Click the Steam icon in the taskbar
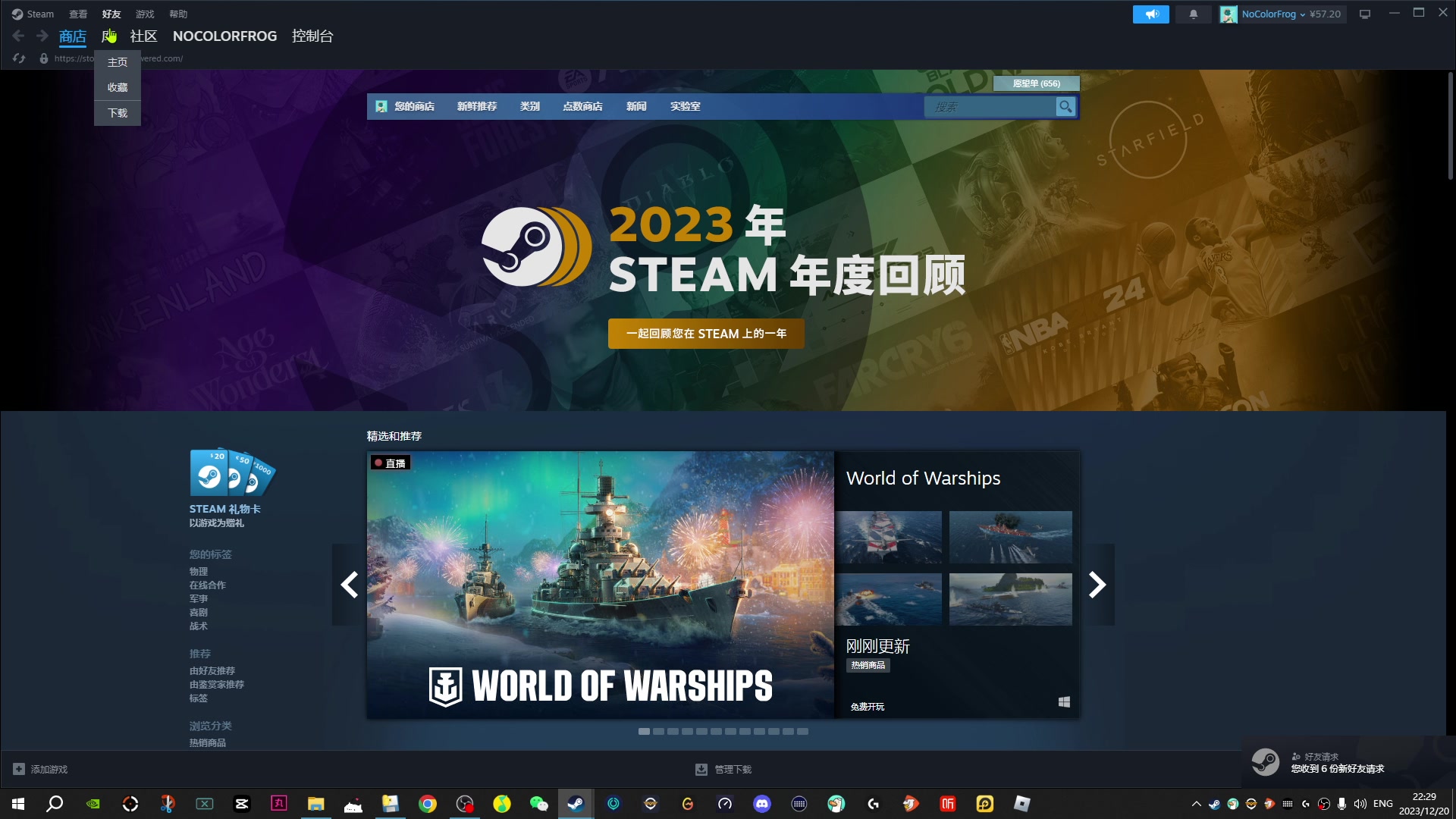 [x=576, y=804]
